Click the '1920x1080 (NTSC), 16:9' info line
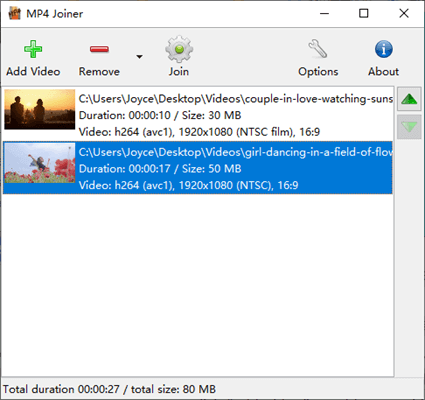Viewport: 425px width, 400px height. point(189,185)
